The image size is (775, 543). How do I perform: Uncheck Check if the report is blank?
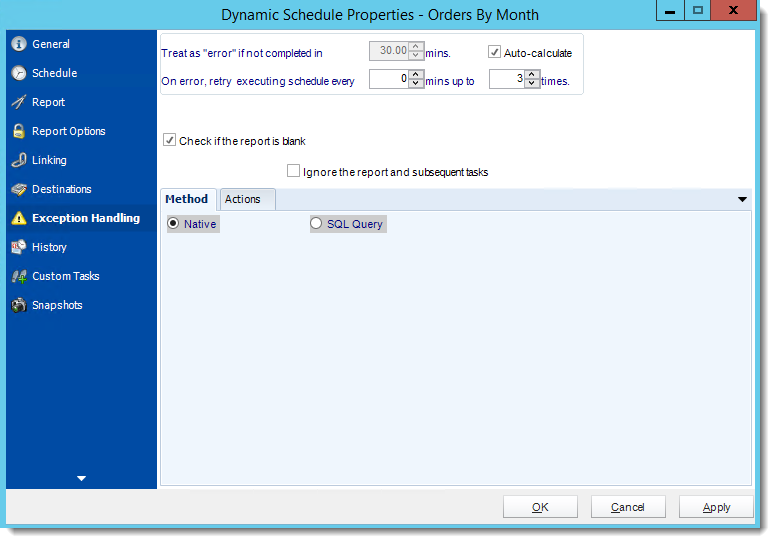pos(169,140)
